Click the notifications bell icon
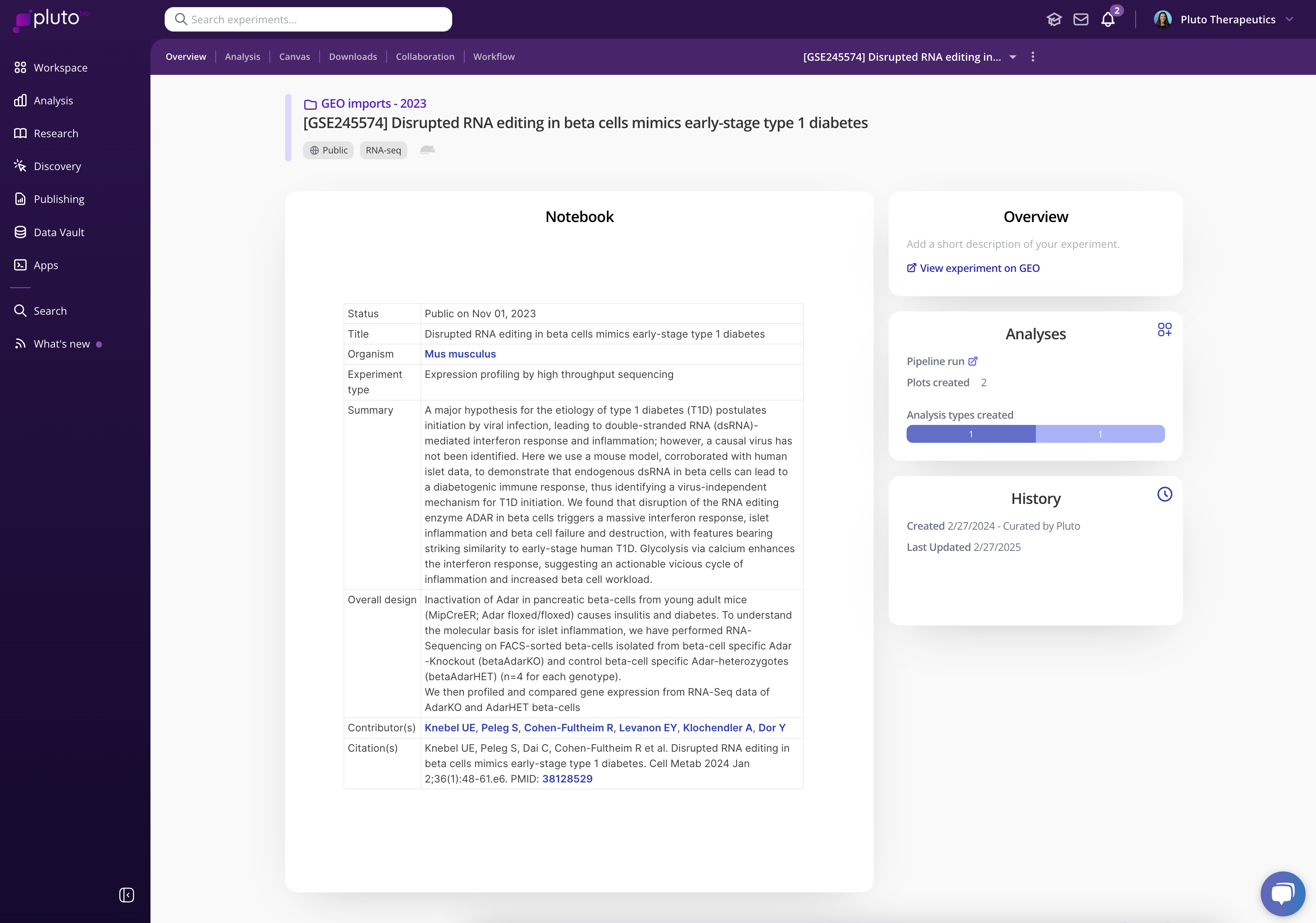 pyautogui.click(x=1107, y=20)
